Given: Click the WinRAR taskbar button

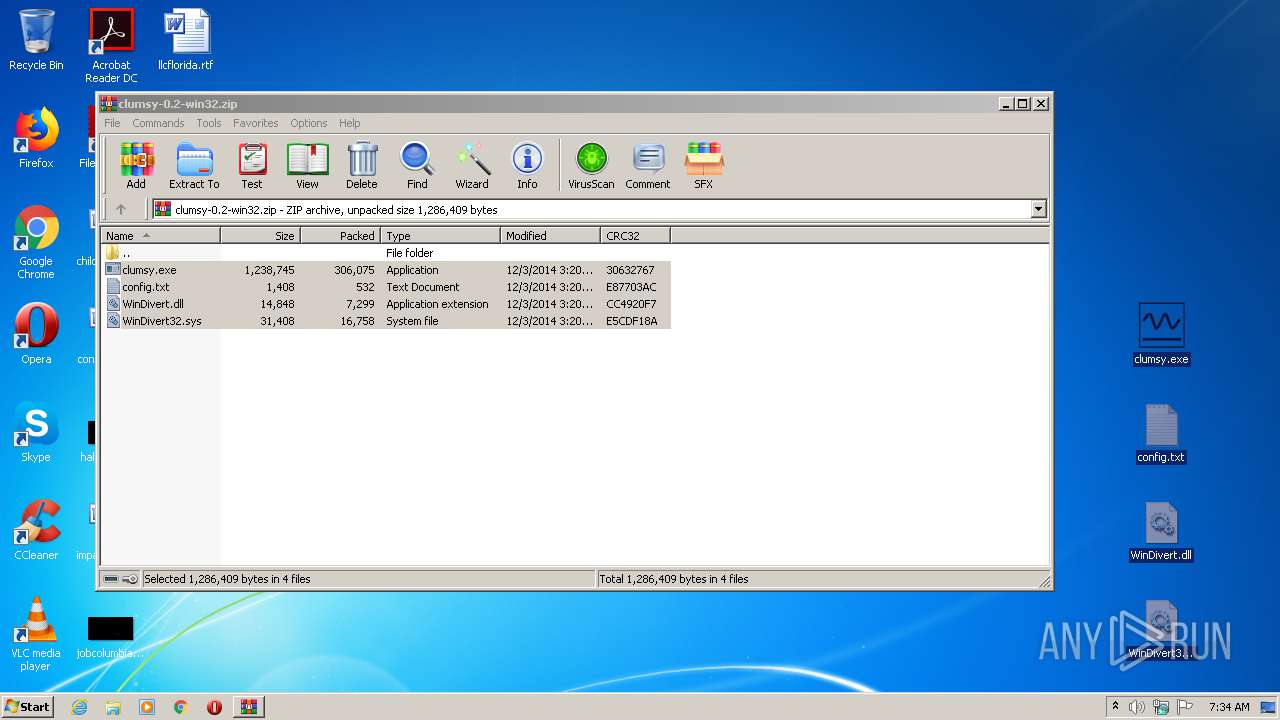Looking at the screenshot, I should coord(248,707).
